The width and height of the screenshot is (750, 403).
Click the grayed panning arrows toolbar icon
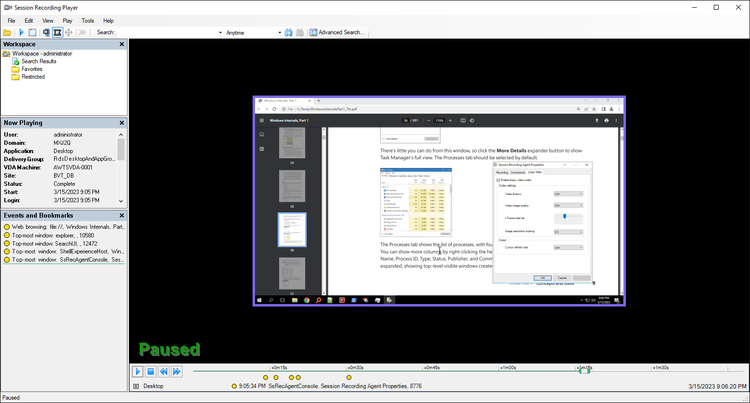tap(69, 33)
